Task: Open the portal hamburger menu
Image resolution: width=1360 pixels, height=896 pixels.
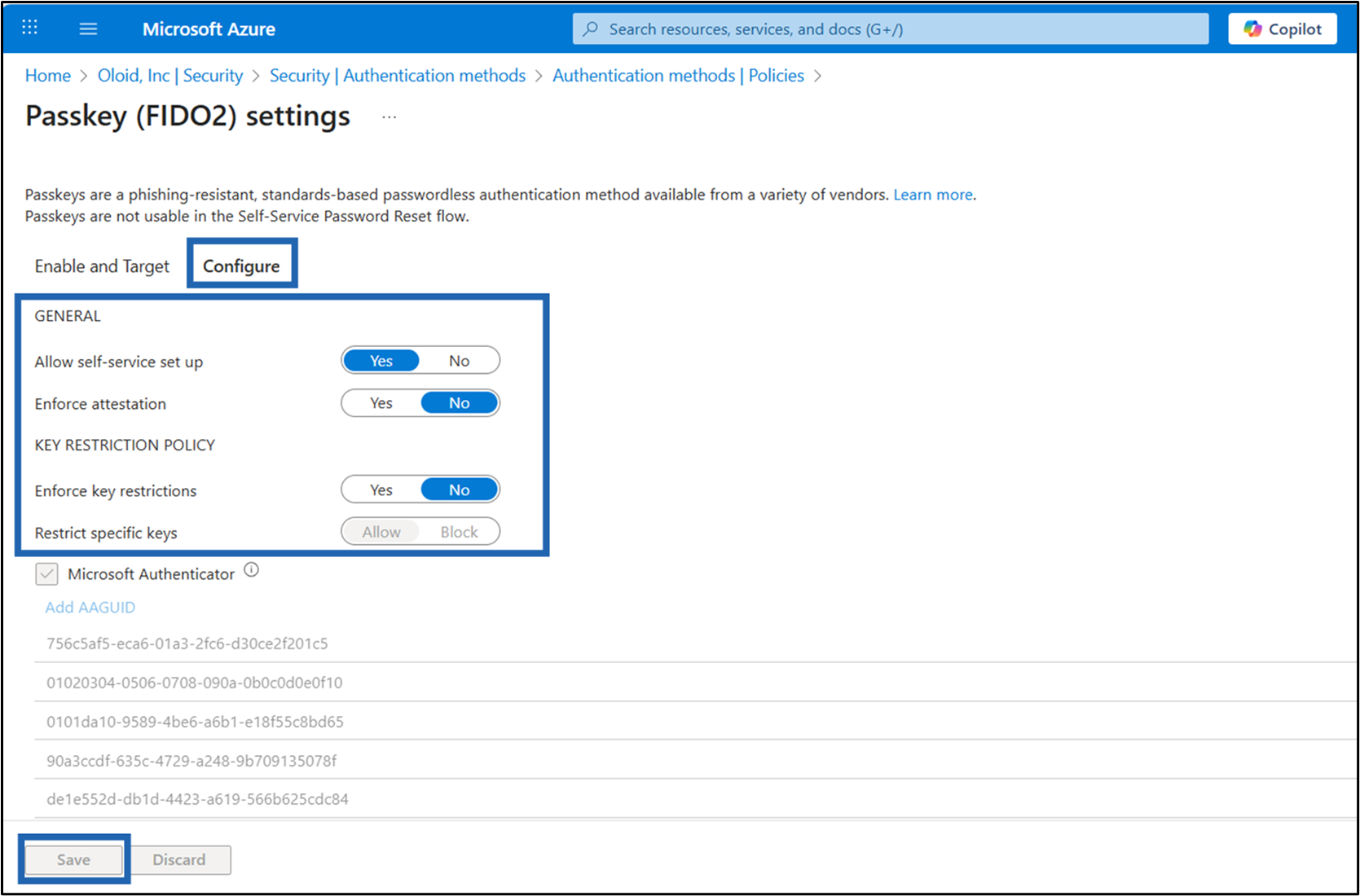Action: 88,29
